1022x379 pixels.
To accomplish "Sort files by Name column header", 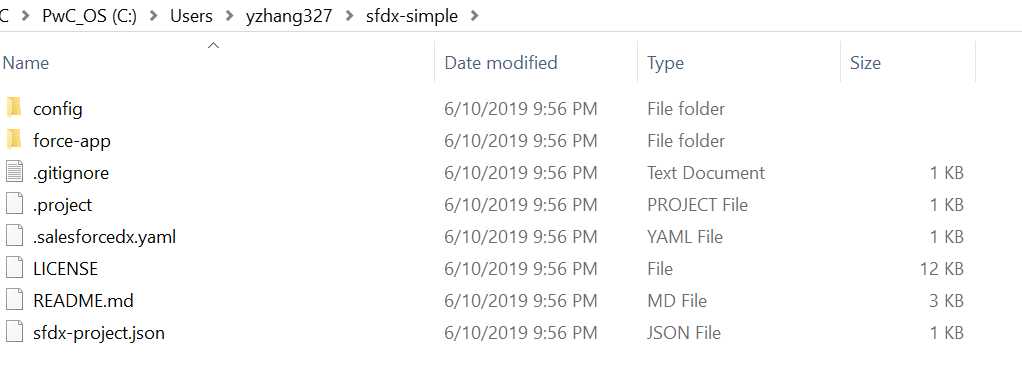I will pos(218,63).
